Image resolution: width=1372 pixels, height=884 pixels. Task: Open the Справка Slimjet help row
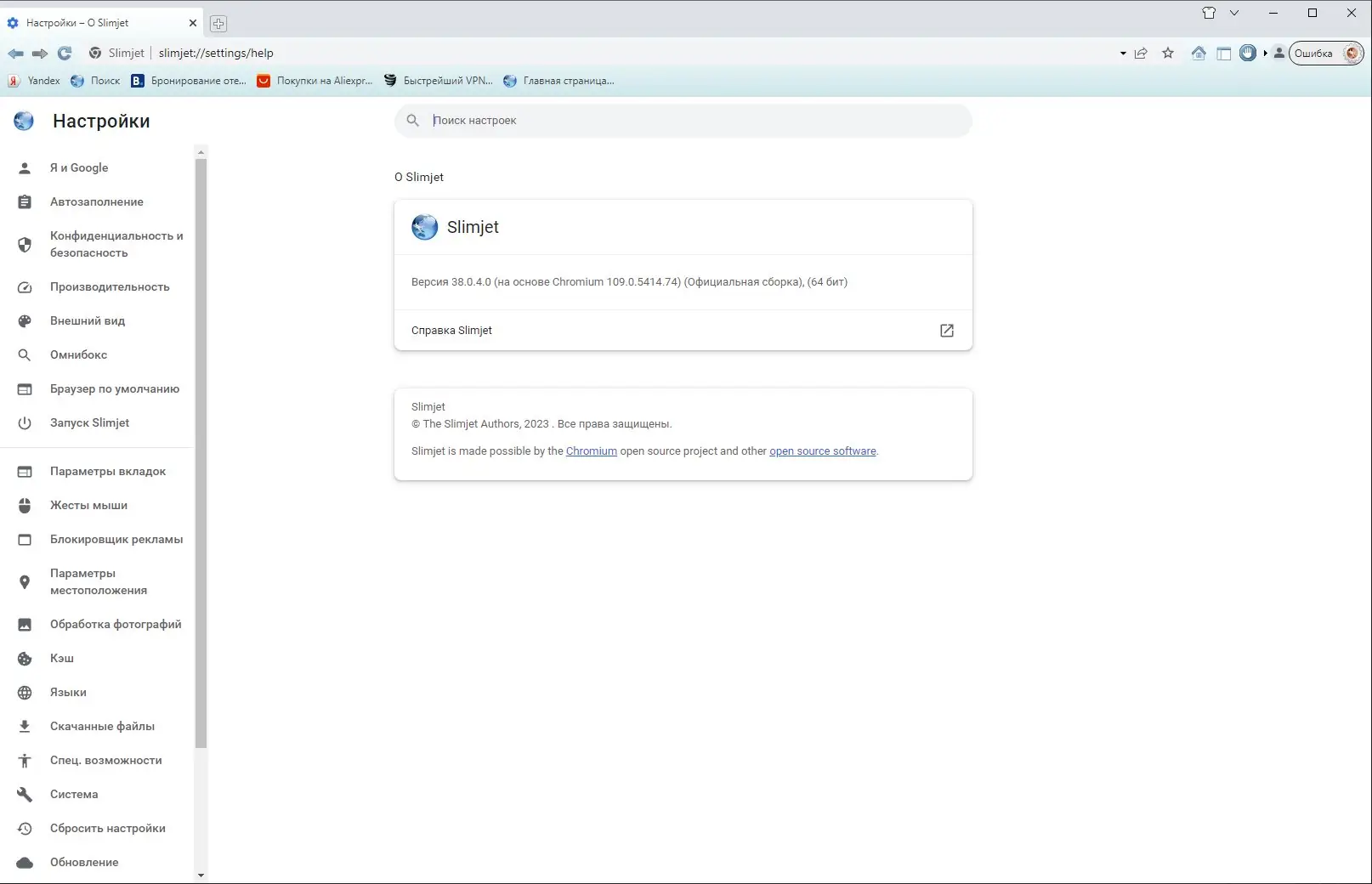683,331
